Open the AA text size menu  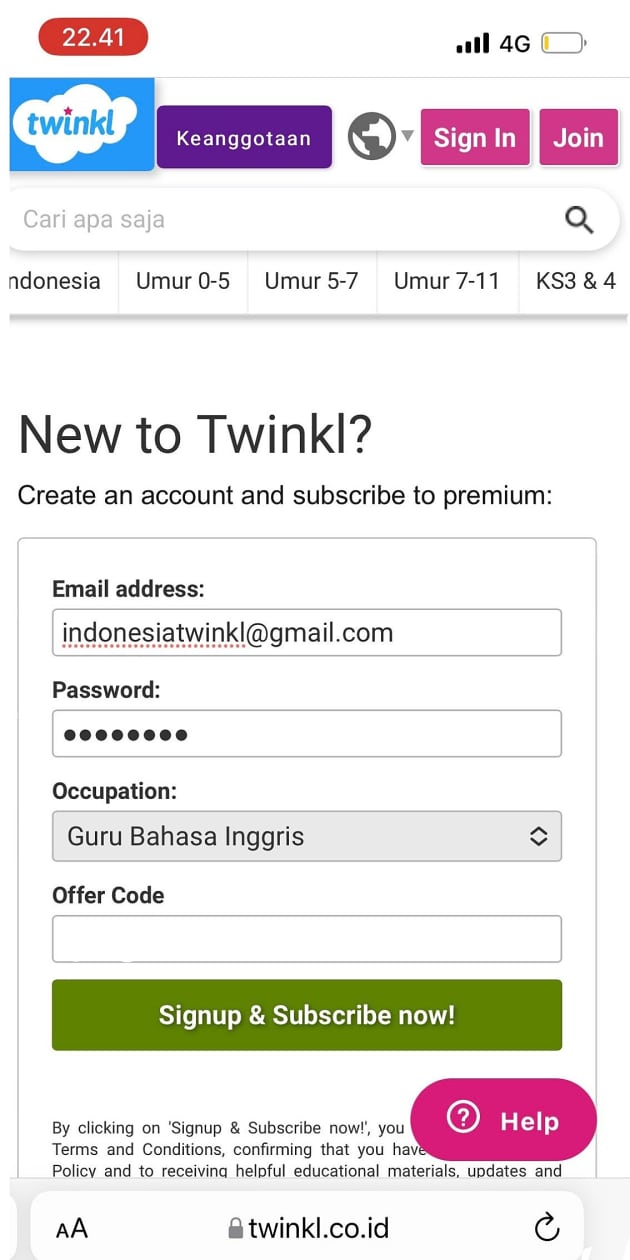pyautogui.click(x=72, y=1228)
